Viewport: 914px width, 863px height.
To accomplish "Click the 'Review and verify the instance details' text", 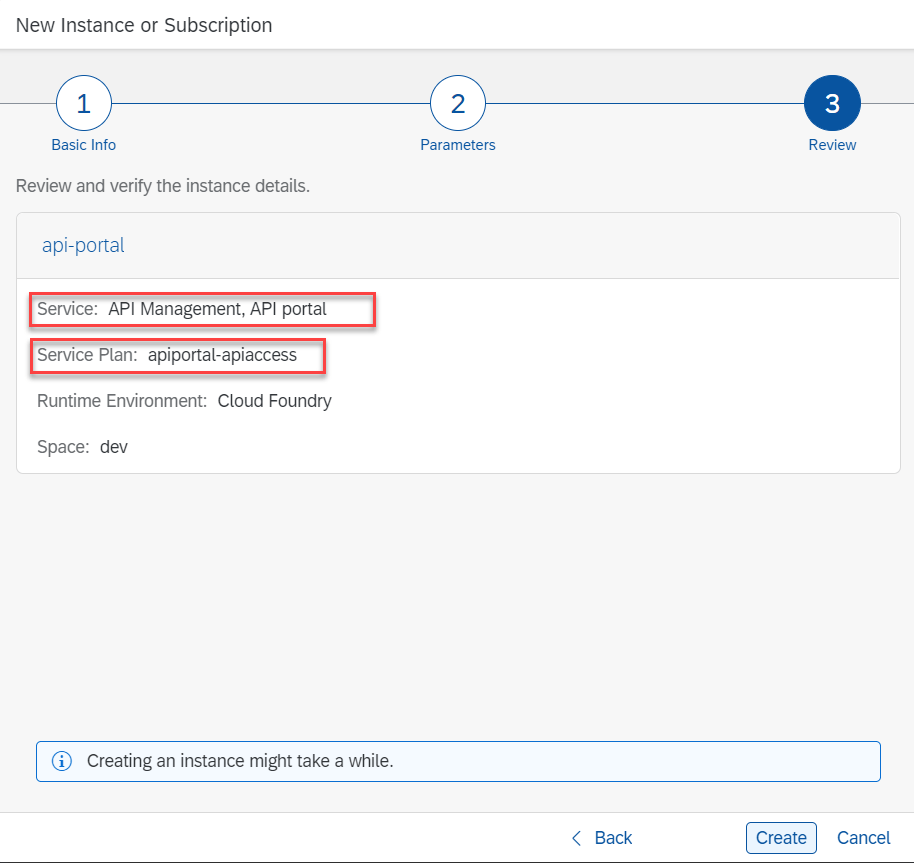I will (x=163, y=187).
